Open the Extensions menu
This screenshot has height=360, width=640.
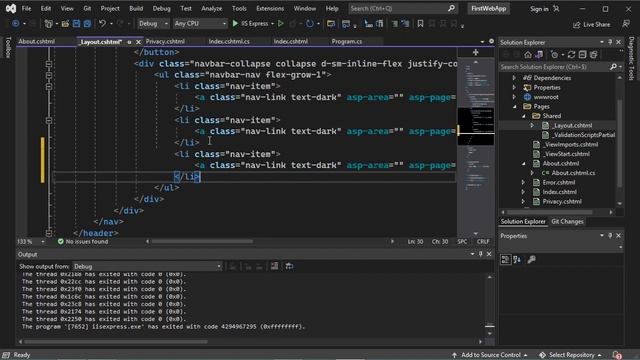point(270,8)
